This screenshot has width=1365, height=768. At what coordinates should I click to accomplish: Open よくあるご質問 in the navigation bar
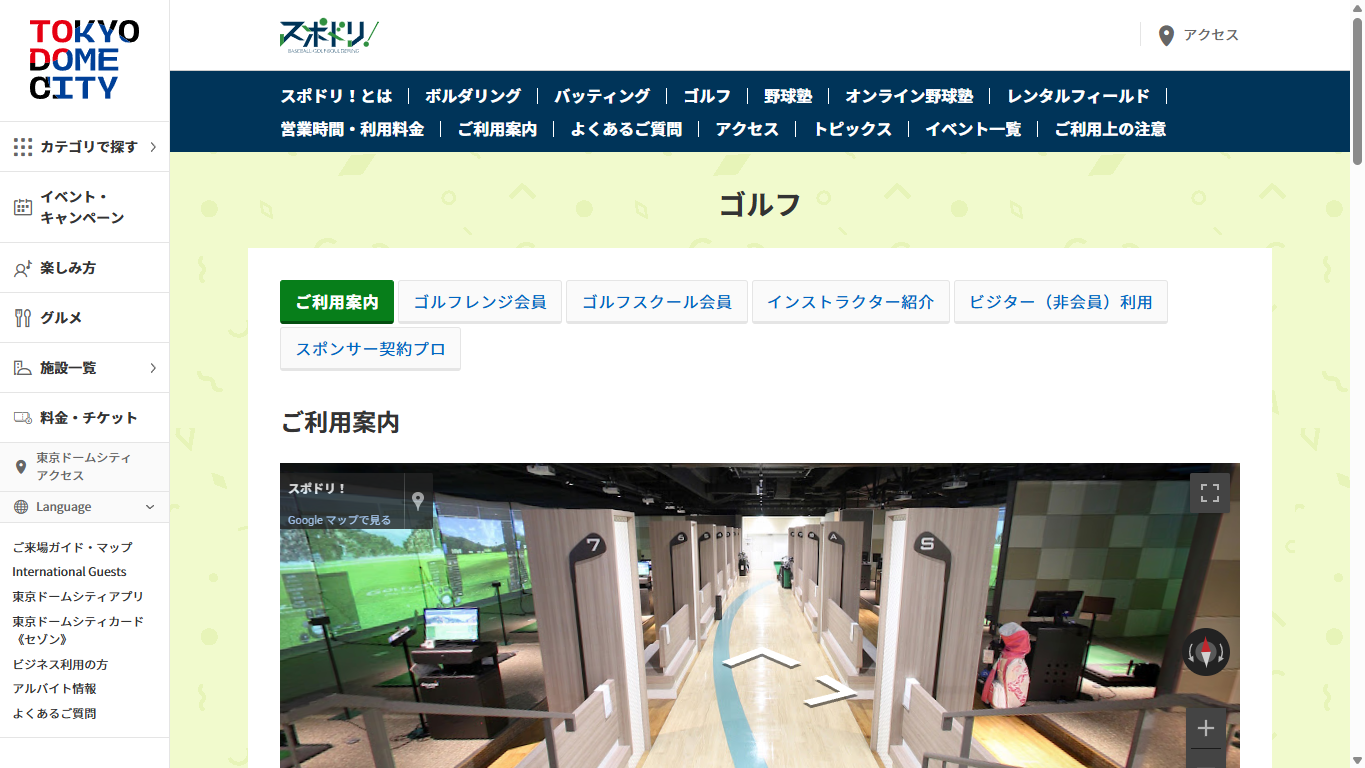[626, 129]
